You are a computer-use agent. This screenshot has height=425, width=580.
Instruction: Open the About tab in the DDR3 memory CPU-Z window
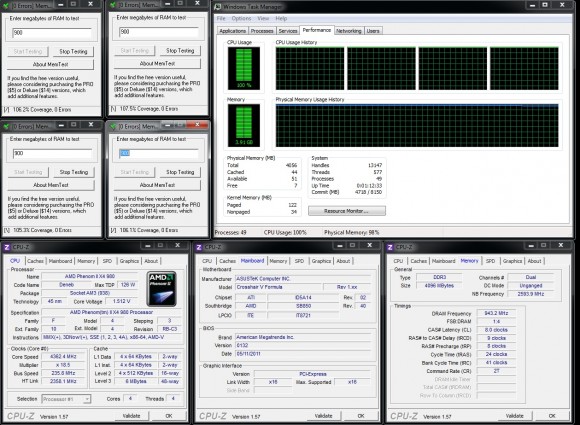pyautogui.click(x=534, y=261)
